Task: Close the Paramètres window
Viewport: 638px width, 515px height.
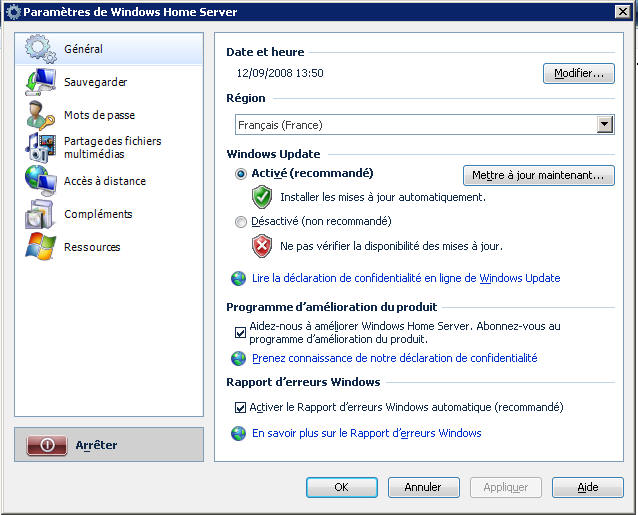Action: click(623, 12)
